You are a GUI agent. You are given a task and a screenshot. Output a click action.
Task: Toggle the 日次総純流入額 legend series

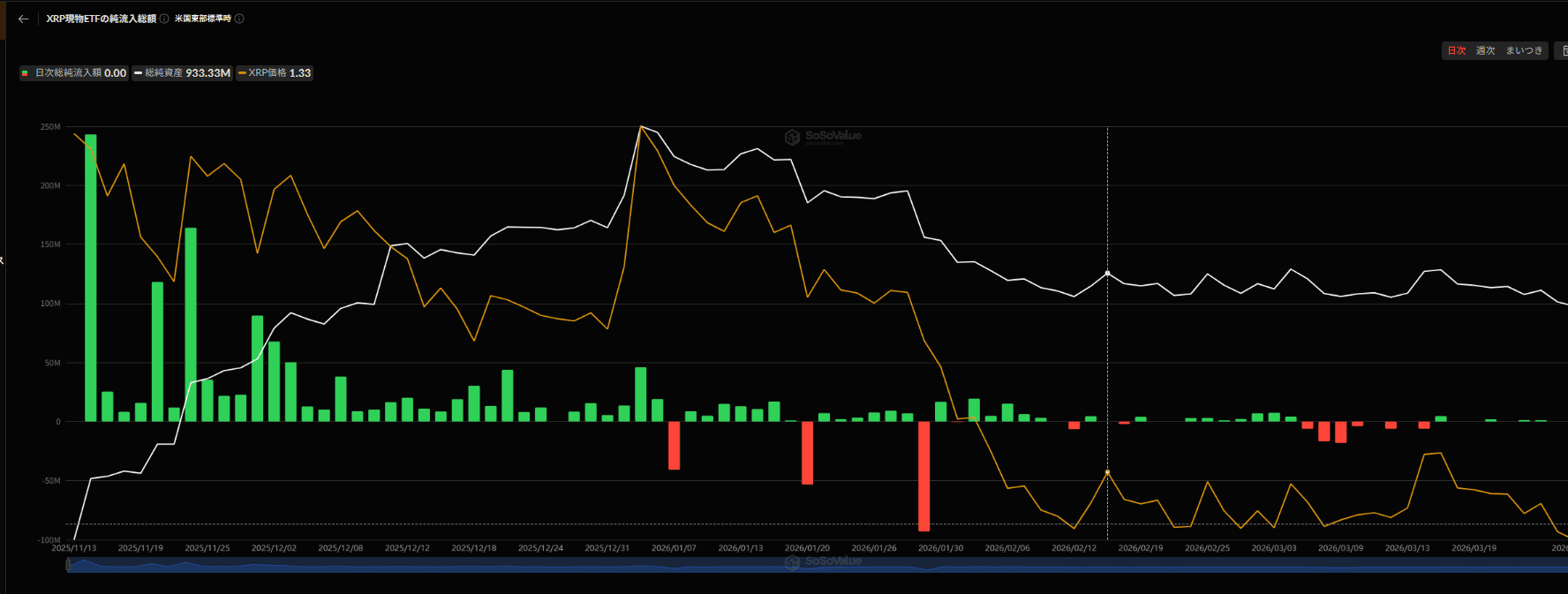tap(74, 73)
